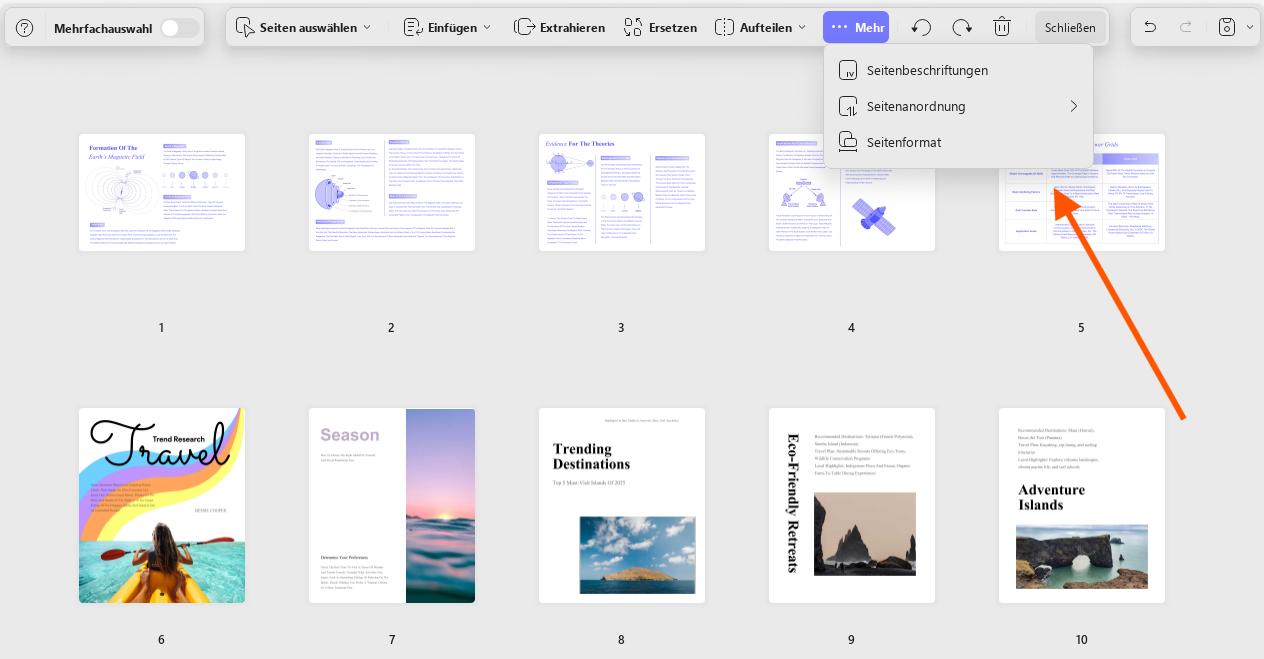Rotate pages clockwise icon
Screen dimensions: 1264x659
(962, 27)
